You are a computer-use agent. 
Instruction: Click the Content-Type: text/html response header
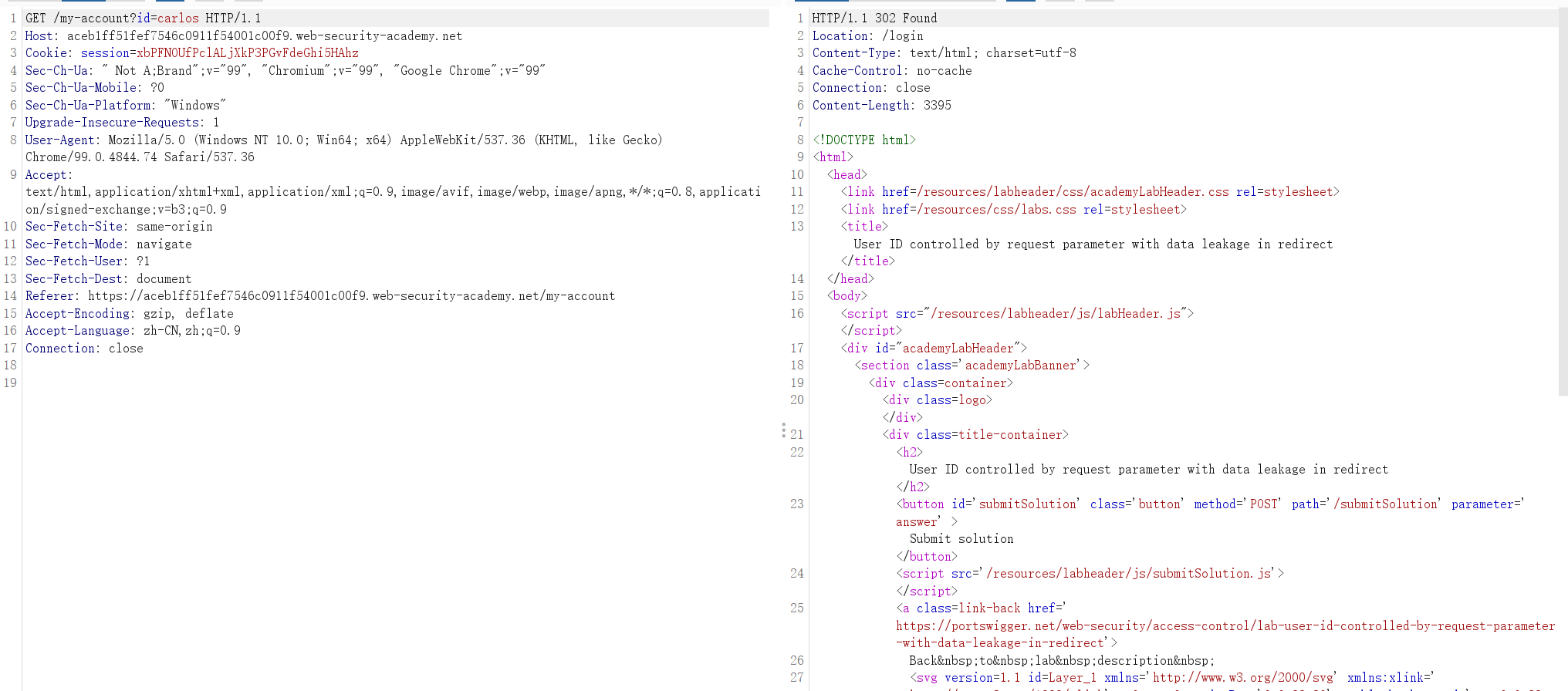pyautogui.click(x=945, y=52)
